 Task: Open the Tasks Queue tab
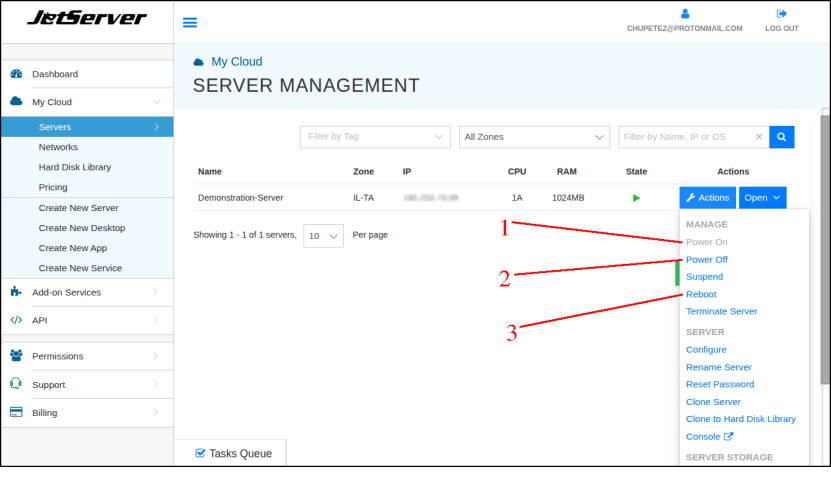[x=232, y=453]
